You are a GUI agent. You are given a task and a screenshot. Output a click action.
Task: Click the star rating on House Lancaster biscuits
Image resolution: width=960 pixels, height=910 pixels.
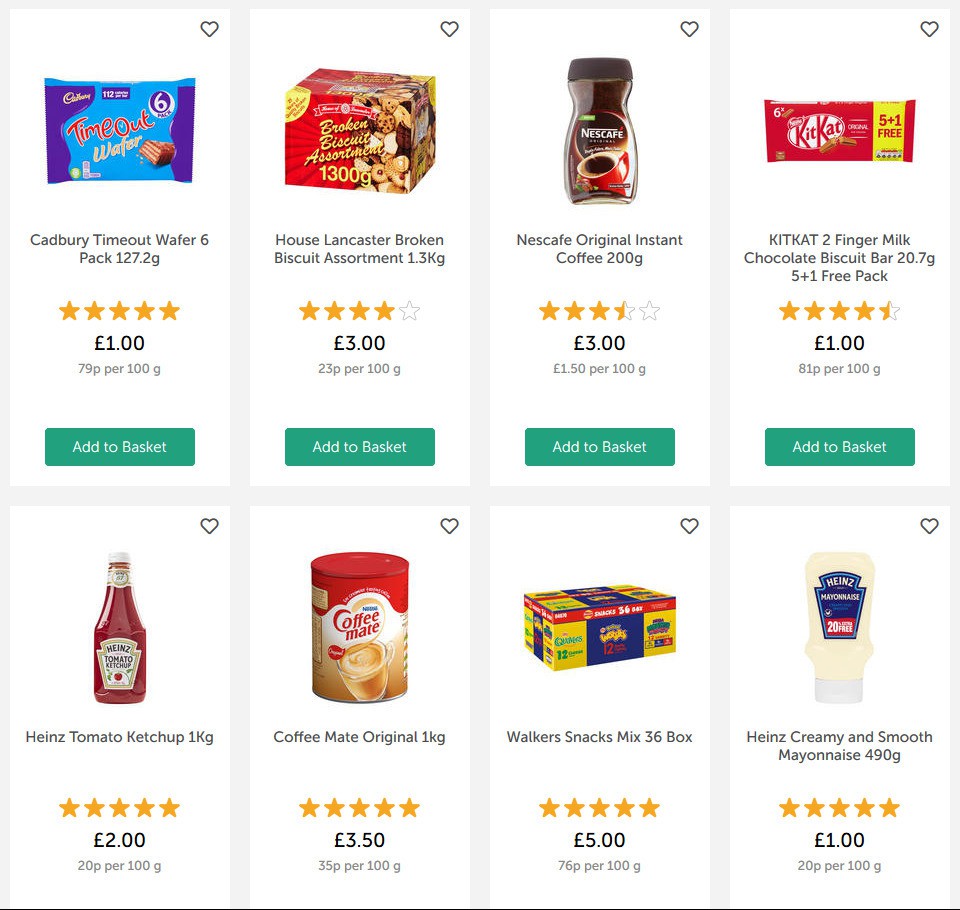click(x=359, y=311)
